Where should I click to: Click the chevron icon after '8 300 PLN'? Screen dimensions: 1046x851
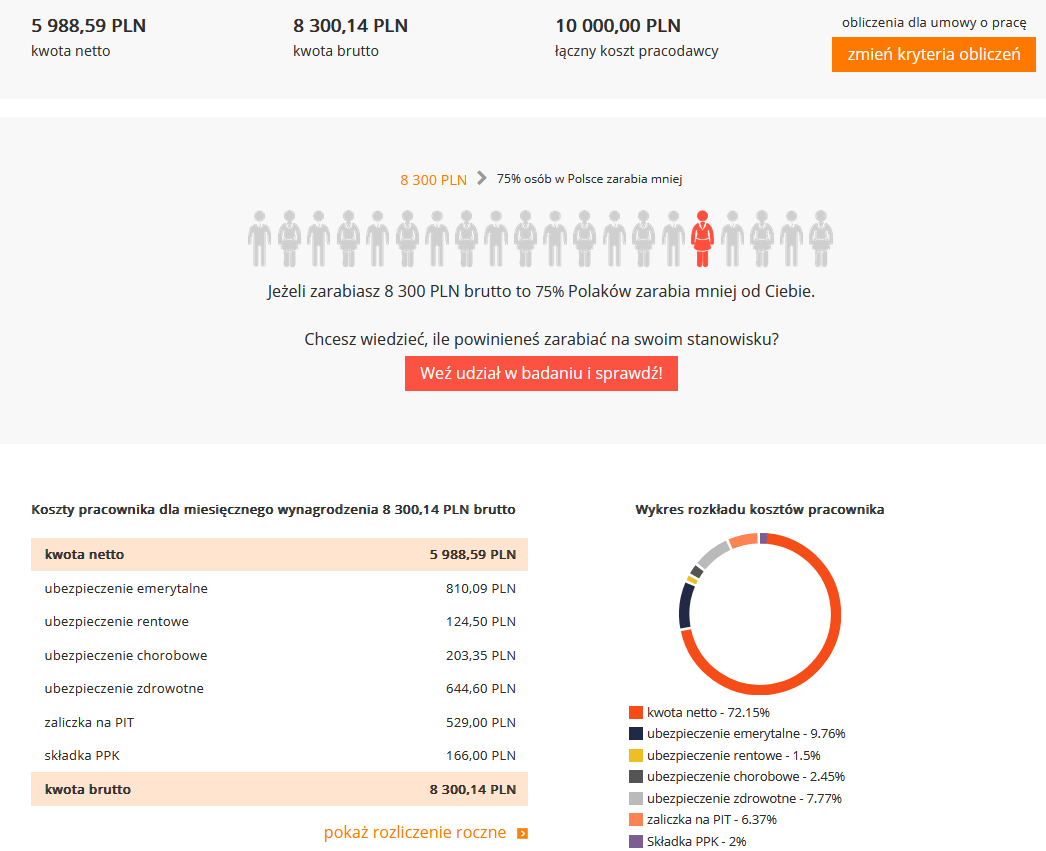[x=482, y=178]
